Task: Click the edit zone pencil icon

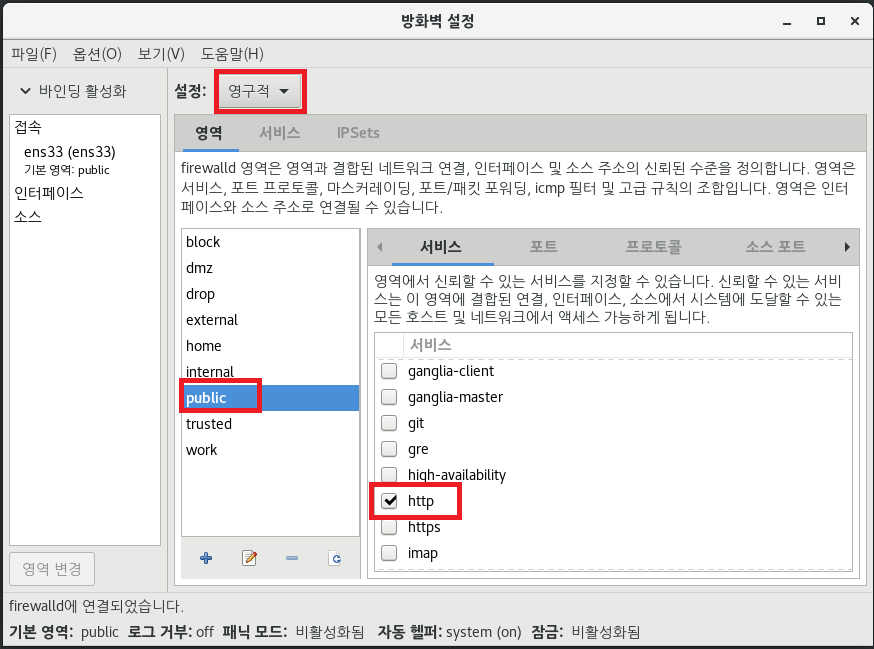Action: pos(249,558)
